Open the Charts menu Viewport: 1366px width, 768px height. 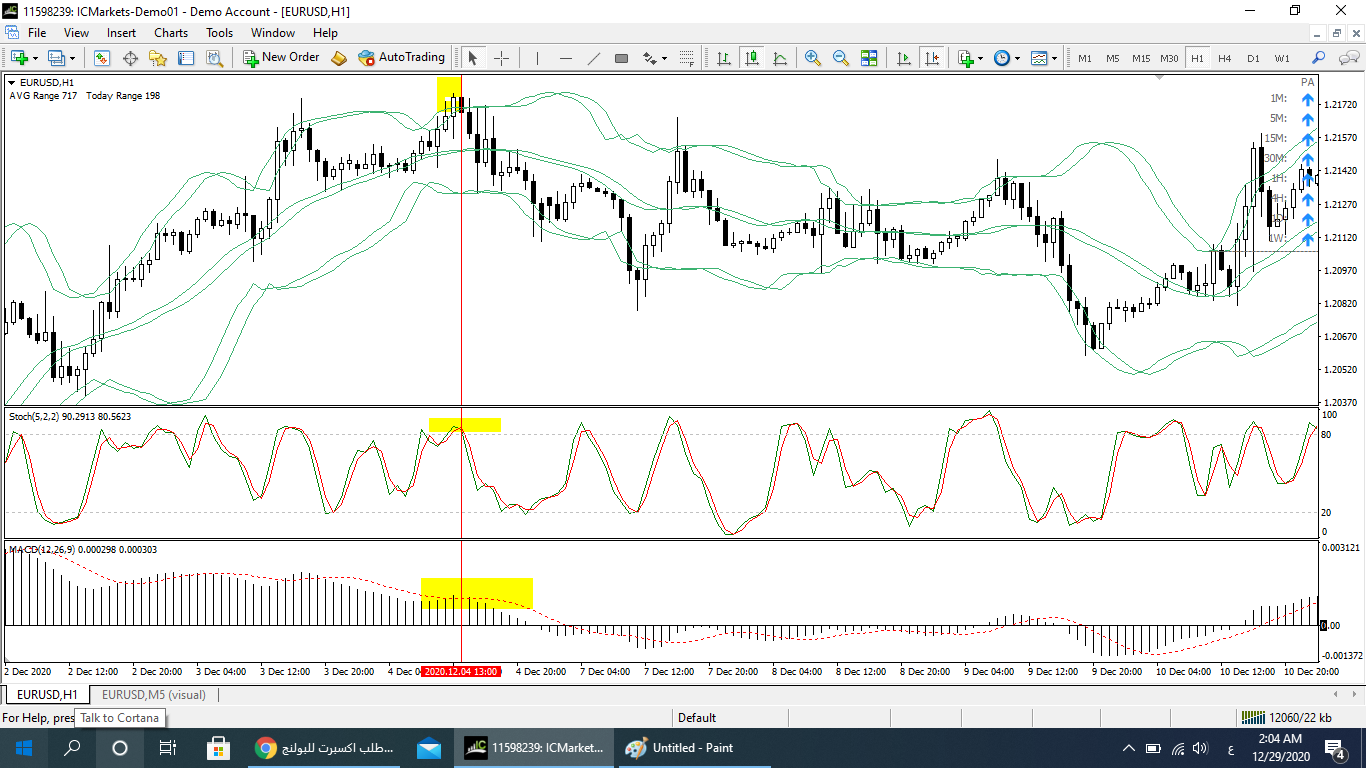[x=171, y=33]
